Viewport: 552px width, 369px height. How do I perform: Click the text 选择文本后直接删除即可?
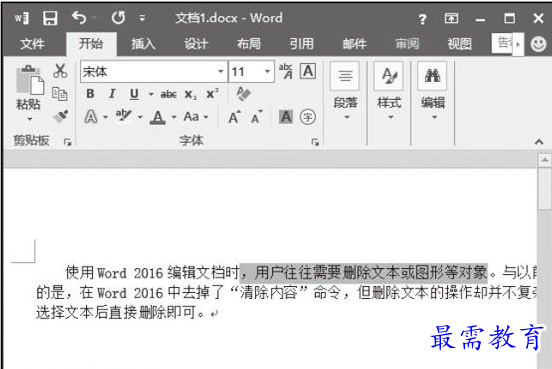click(116, 312)
